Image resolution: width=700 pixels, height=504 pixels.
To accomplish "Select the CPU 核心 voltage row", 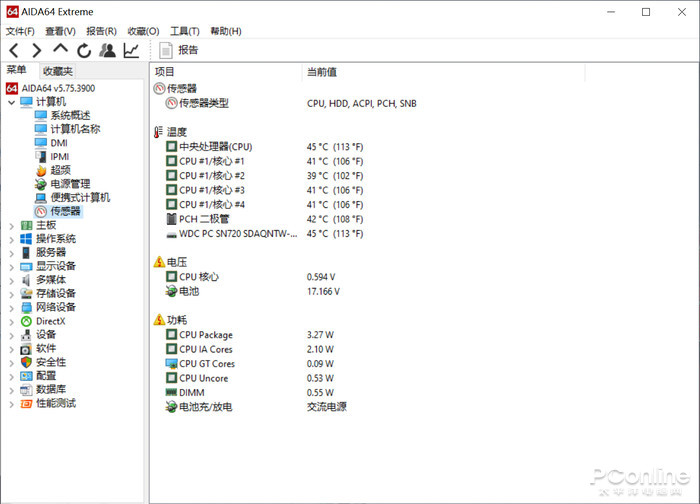I will [x=250, y=277].
